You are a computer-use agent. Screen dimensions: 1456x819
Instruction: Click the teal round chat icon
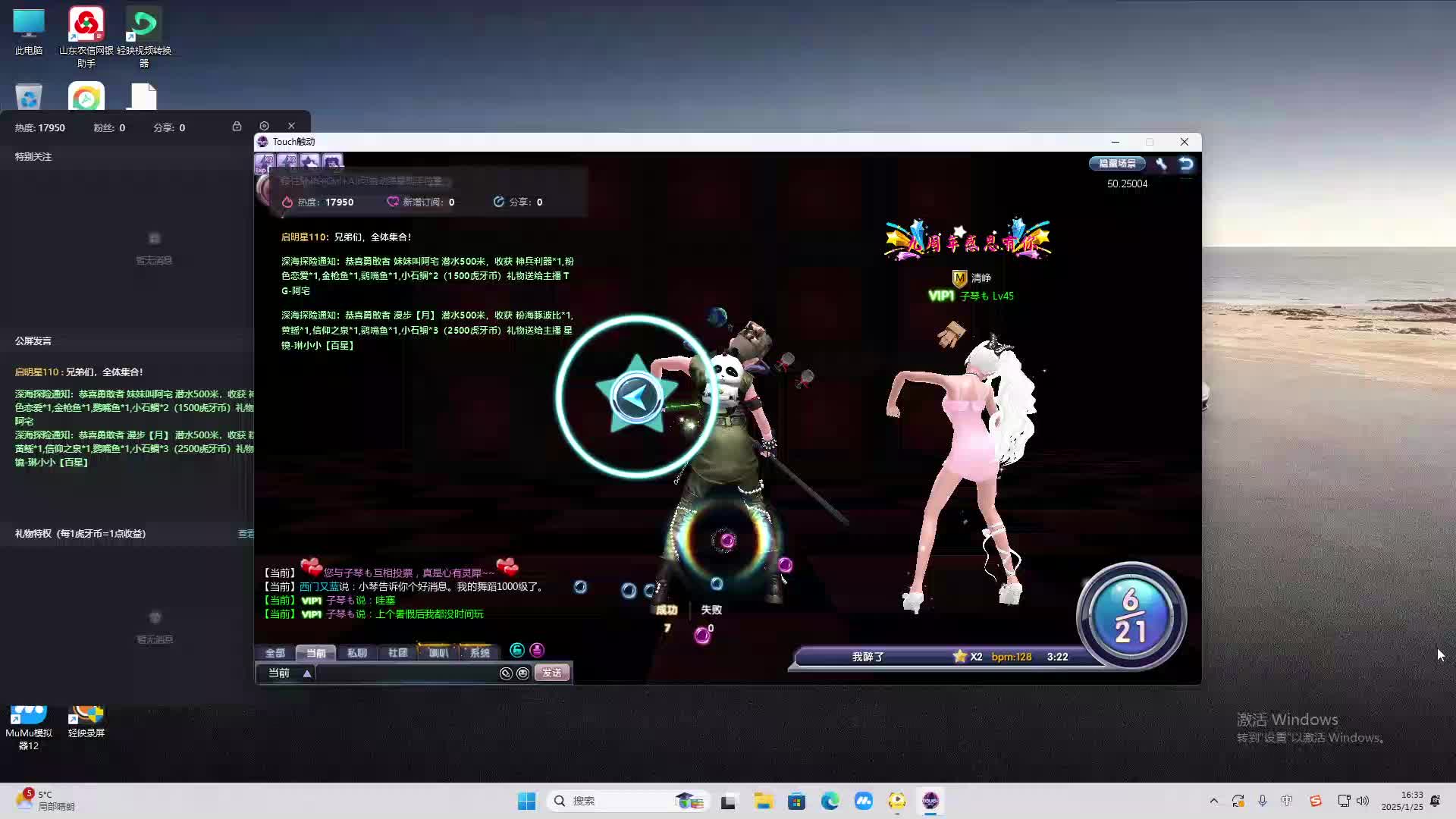click(517, 650)
